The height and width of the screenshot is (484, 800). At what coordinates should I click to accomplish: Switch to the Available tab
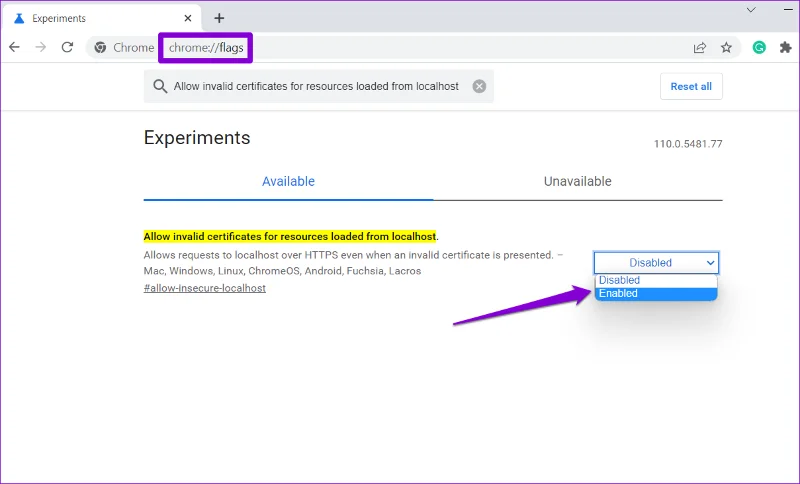pos(288,181)
